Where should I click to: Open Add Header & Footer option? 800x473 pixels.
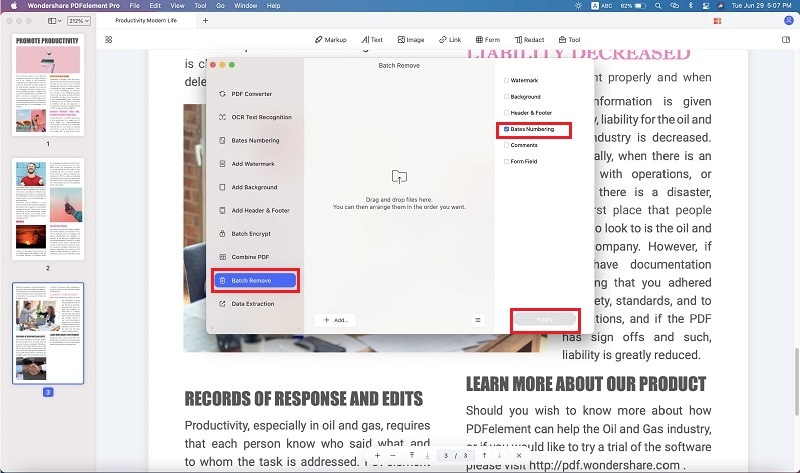coord(255,210)
